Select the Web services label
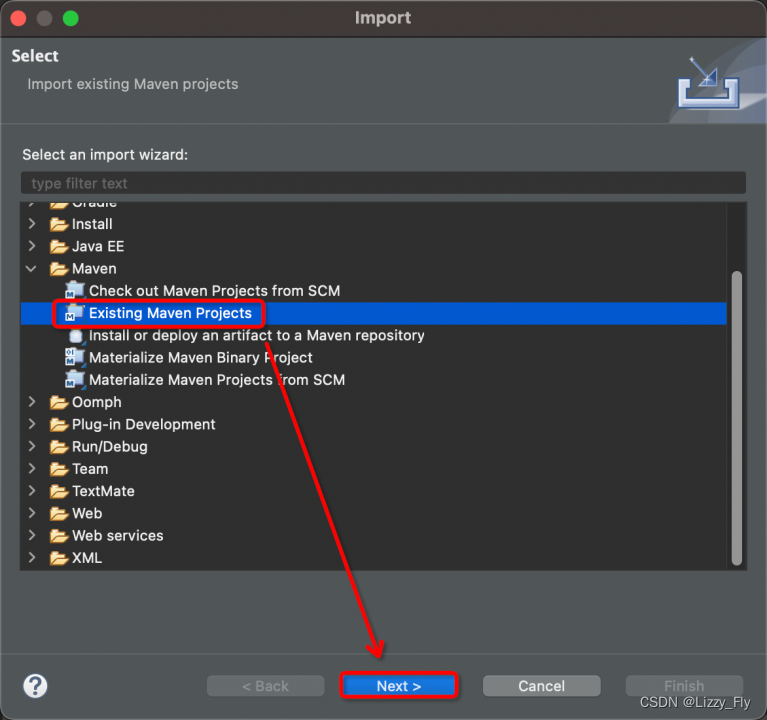Viewport: 767px width, 720px height. 117,536
